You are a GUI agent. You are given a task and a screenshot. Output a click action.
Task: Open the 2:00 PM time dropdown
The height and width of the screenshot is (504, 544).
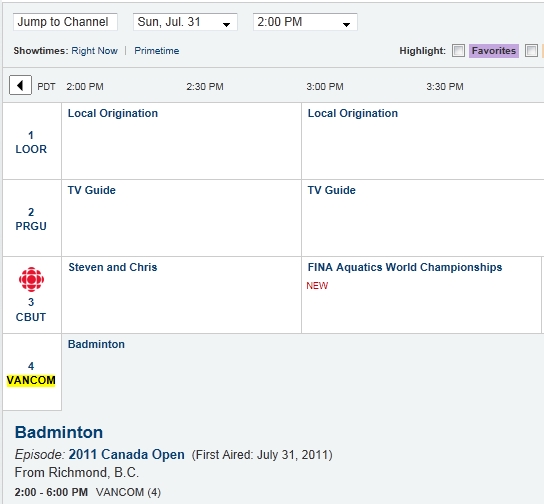point(305,22)
